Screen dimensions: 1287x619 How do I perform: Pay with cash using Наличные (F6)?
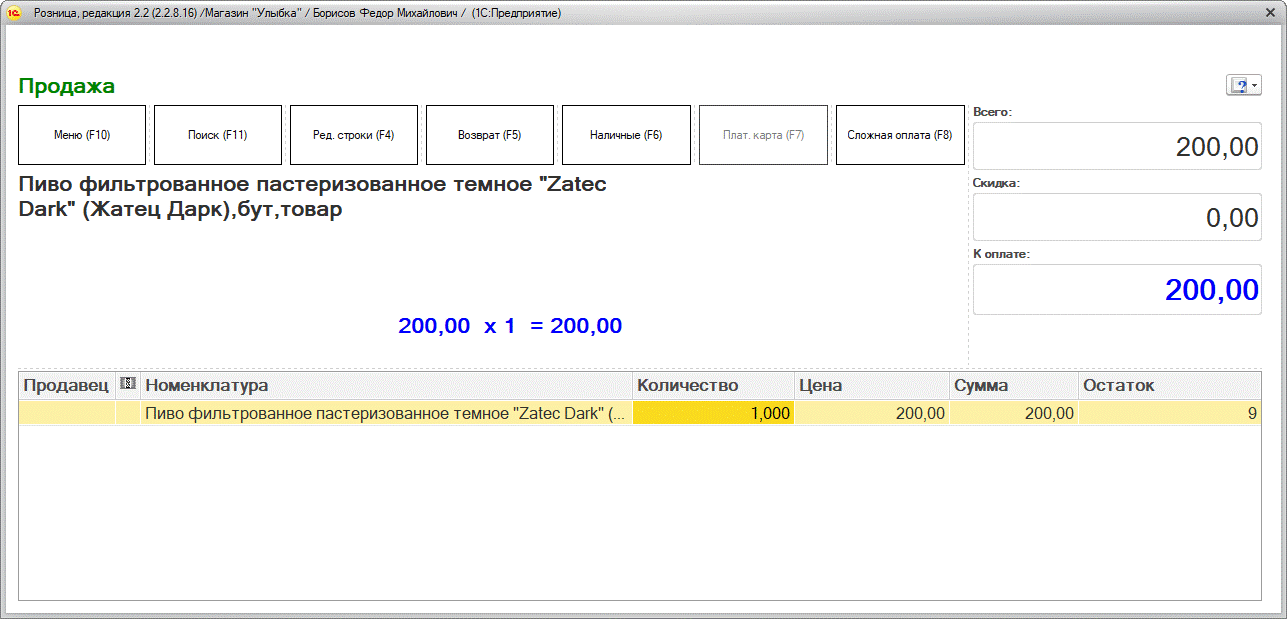coord(626,135)
